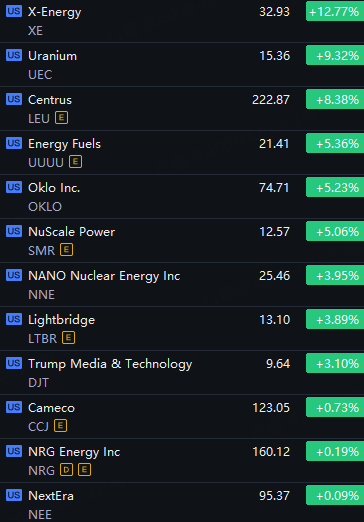Click the US market flag for NextEra
The height and width of the screenshot is (522, 364).
(14, 495)
